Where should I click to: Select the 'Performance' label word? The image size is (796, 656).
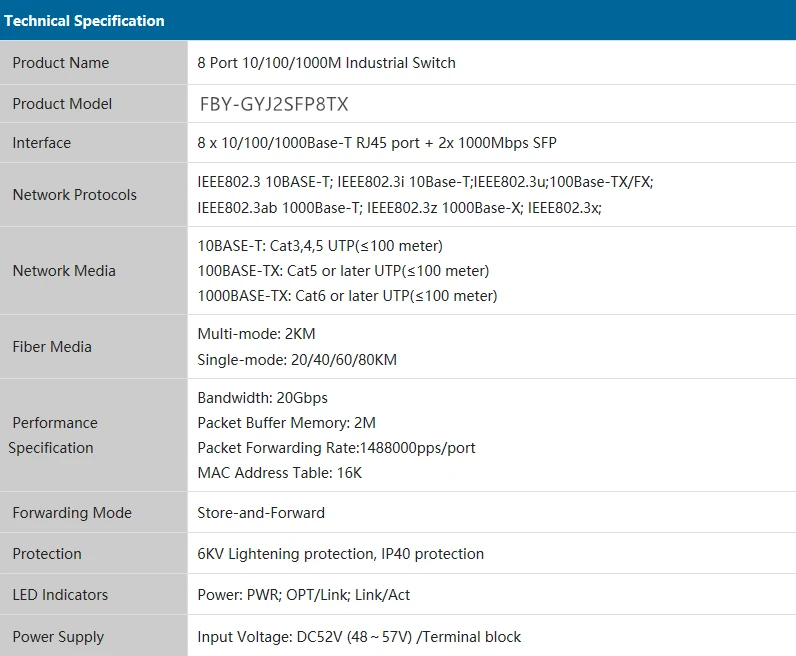pos(55,422)
